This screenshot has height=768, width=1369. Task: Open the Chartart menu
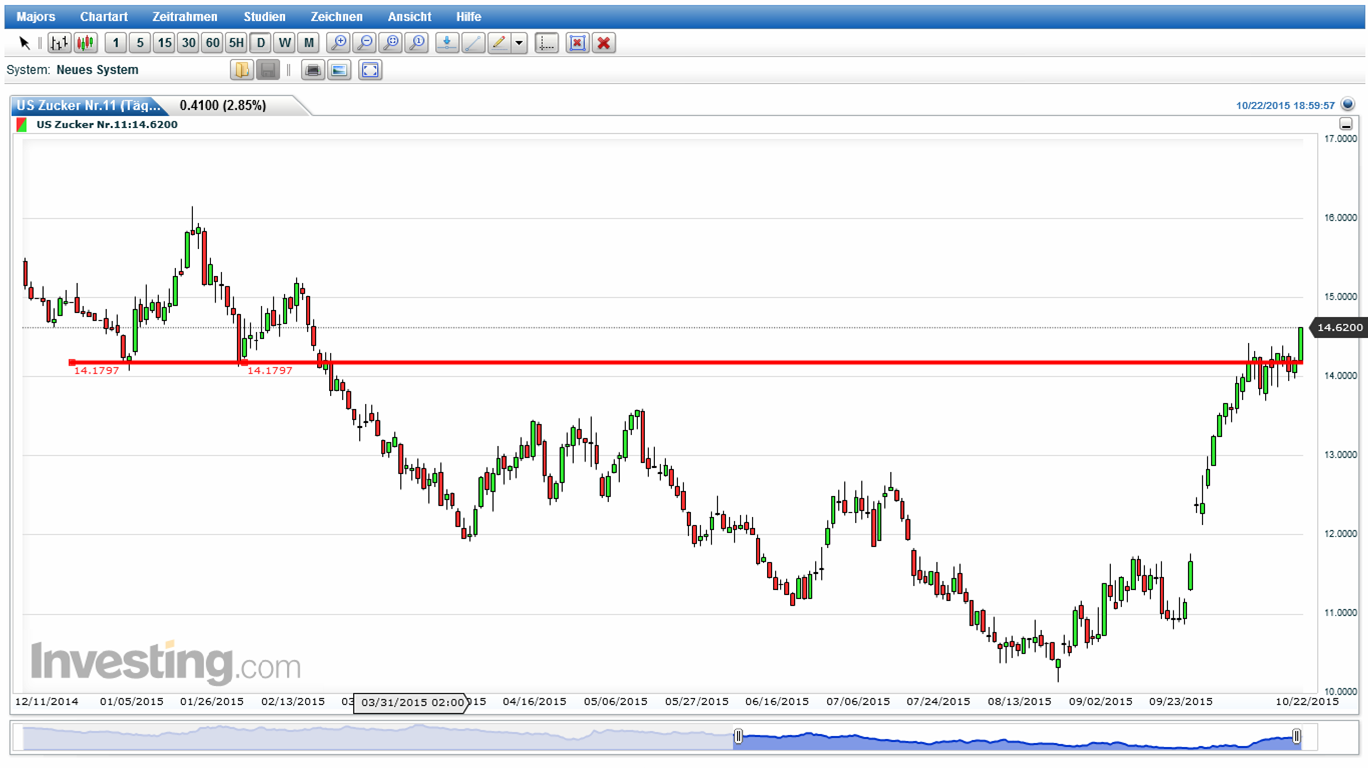(x=104, y=17)
